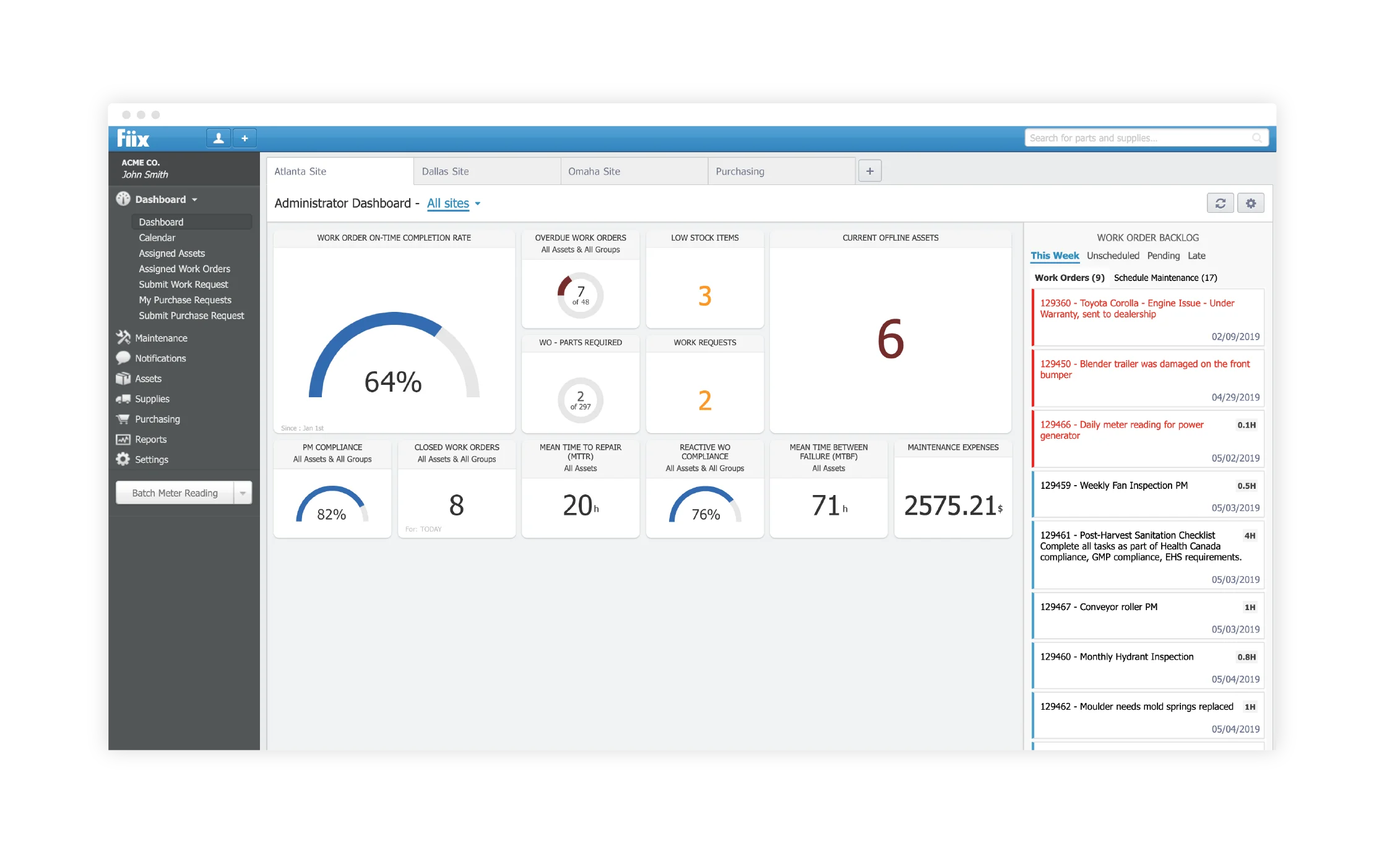The width and height of the screenshot is (1400, 844).
Task: Show Late work order backlog
Action: click(x=1196, y=256)
